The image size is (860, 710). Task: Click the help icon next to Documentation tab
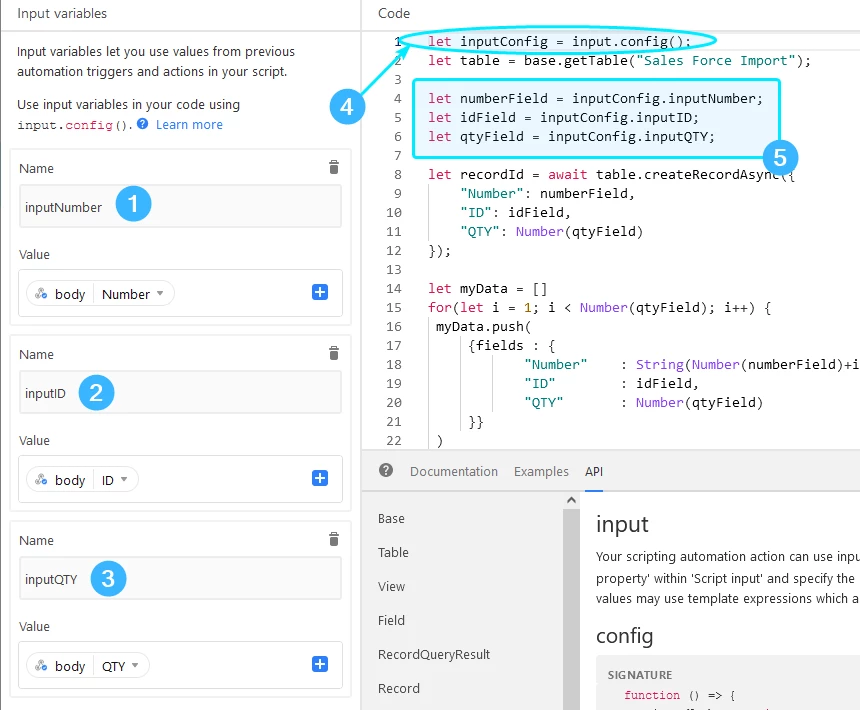click(x=386, y=470)
